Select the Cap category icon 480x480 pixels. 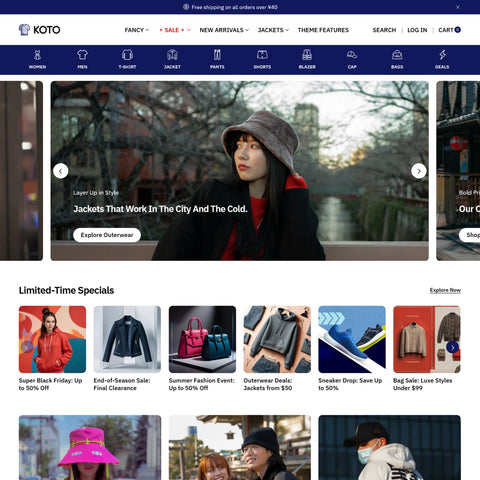(352, 55)
